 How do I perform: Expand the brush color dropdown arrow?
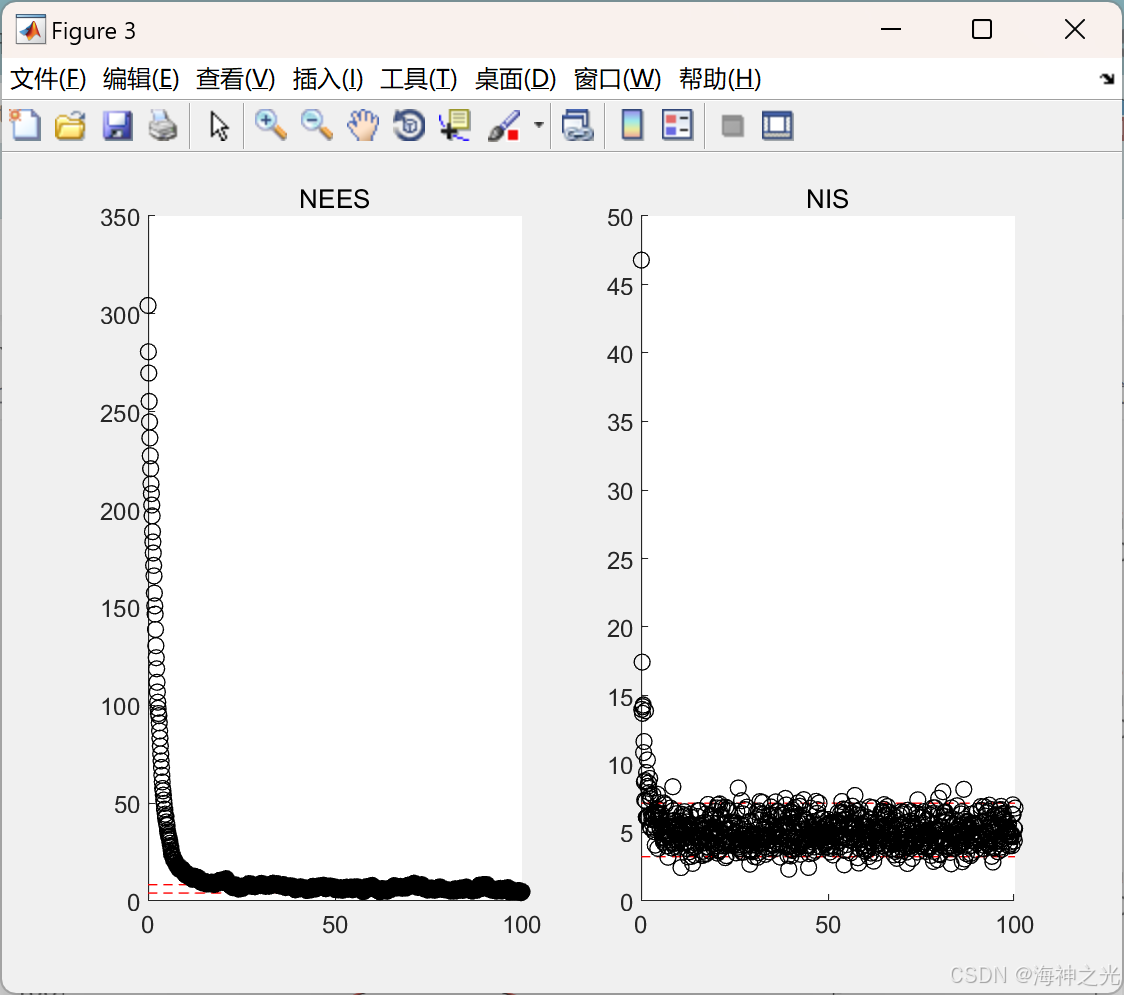pos(538,125)
